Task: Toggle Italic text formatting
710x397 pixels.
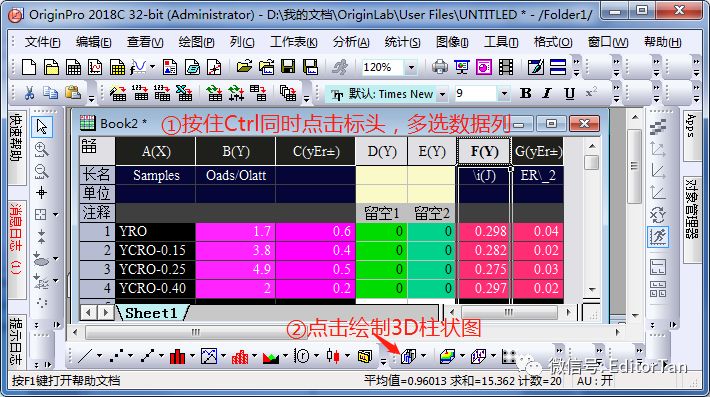Action: click(x=547, y=93)
